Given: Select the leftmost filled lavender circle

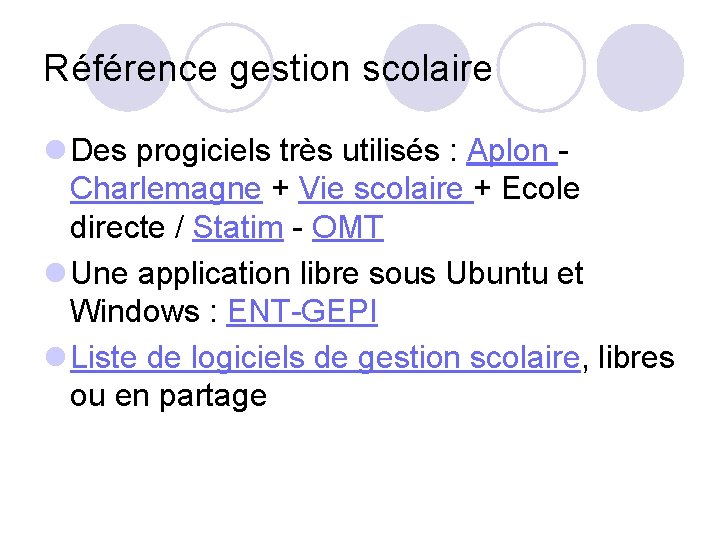Looking at the screenshot, I should click(x=129, y=68).
